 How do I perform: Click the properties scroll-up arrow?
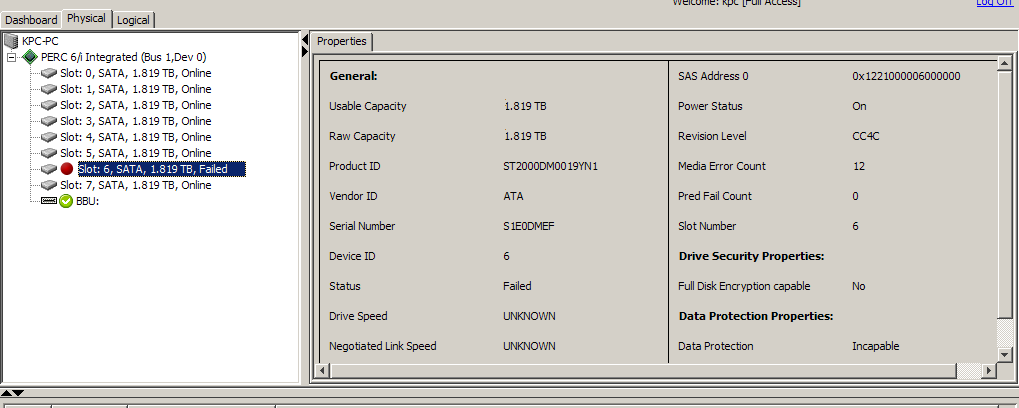click(1004, 63)
